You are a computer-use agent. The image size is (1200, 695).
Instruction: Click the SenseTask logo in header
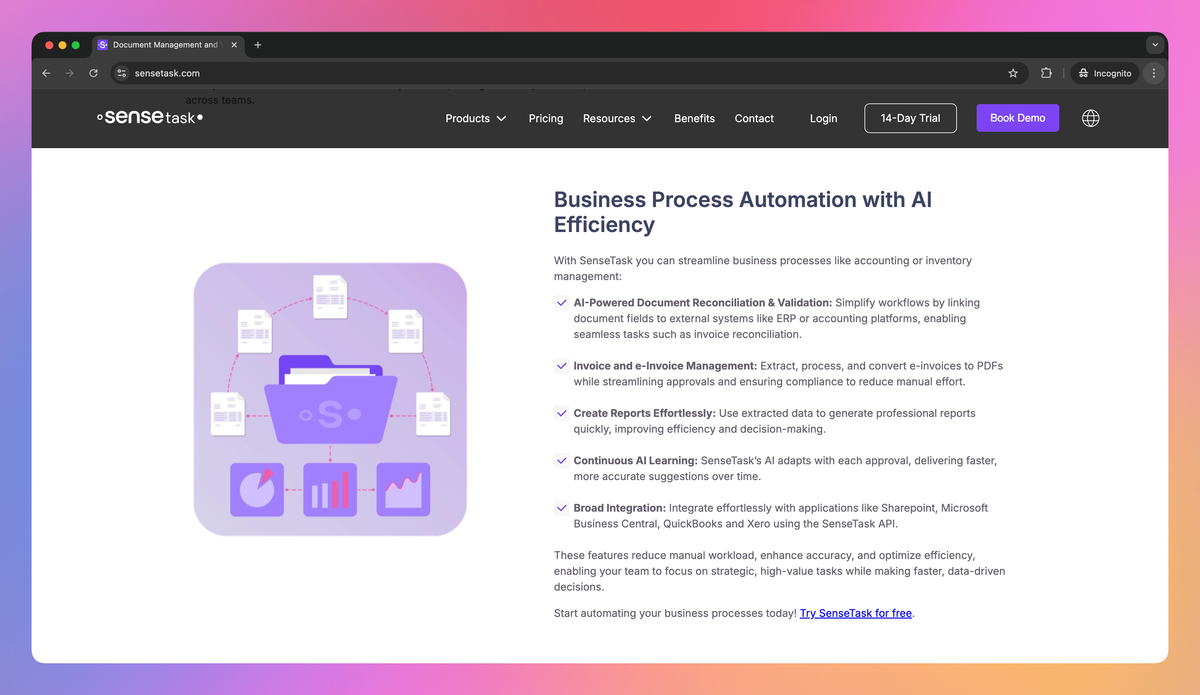click(150, 118)
